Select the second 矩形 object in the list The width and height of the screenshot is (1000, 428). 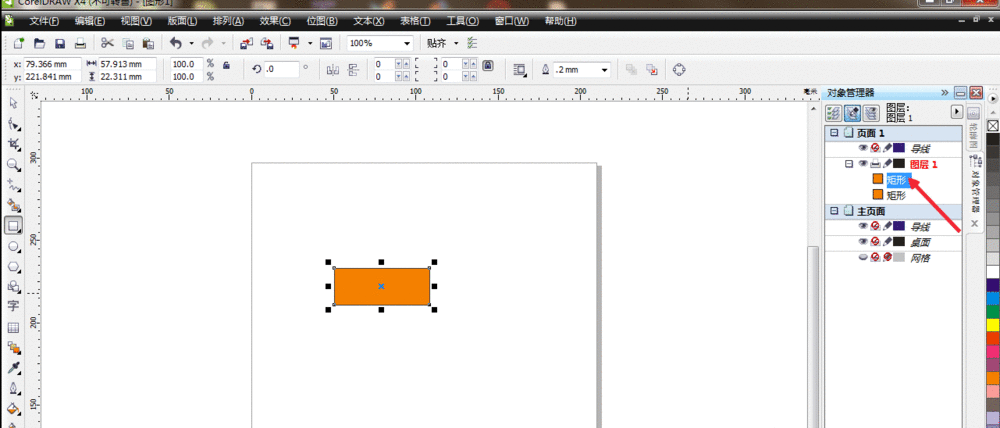pyautogui.click(x=895, y=195)
